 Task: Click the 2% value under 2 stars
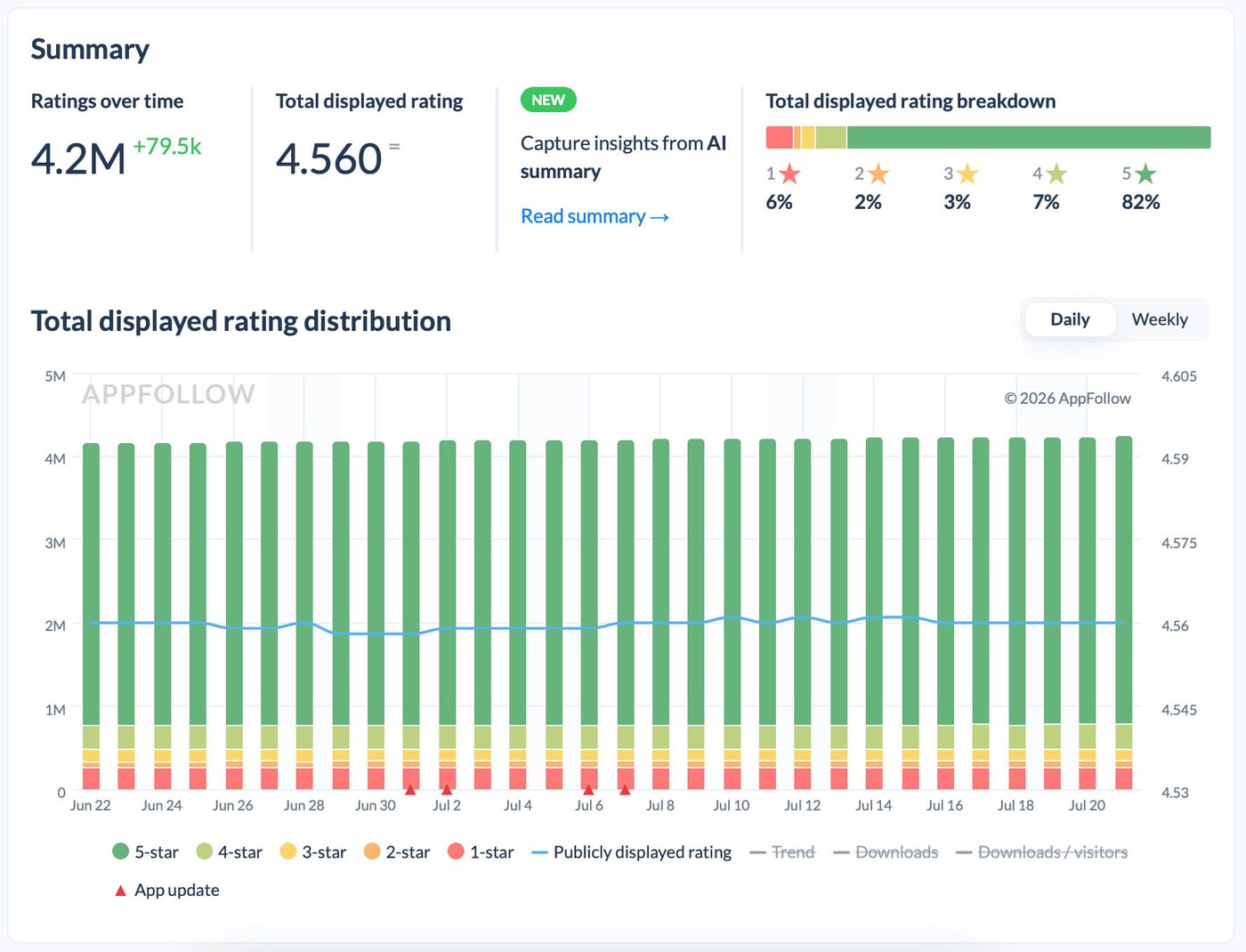868,202
